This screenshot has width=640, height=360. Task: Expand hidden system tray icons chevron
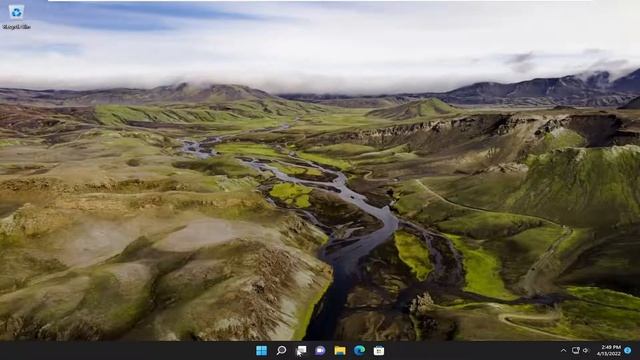(x=564, y=351)
